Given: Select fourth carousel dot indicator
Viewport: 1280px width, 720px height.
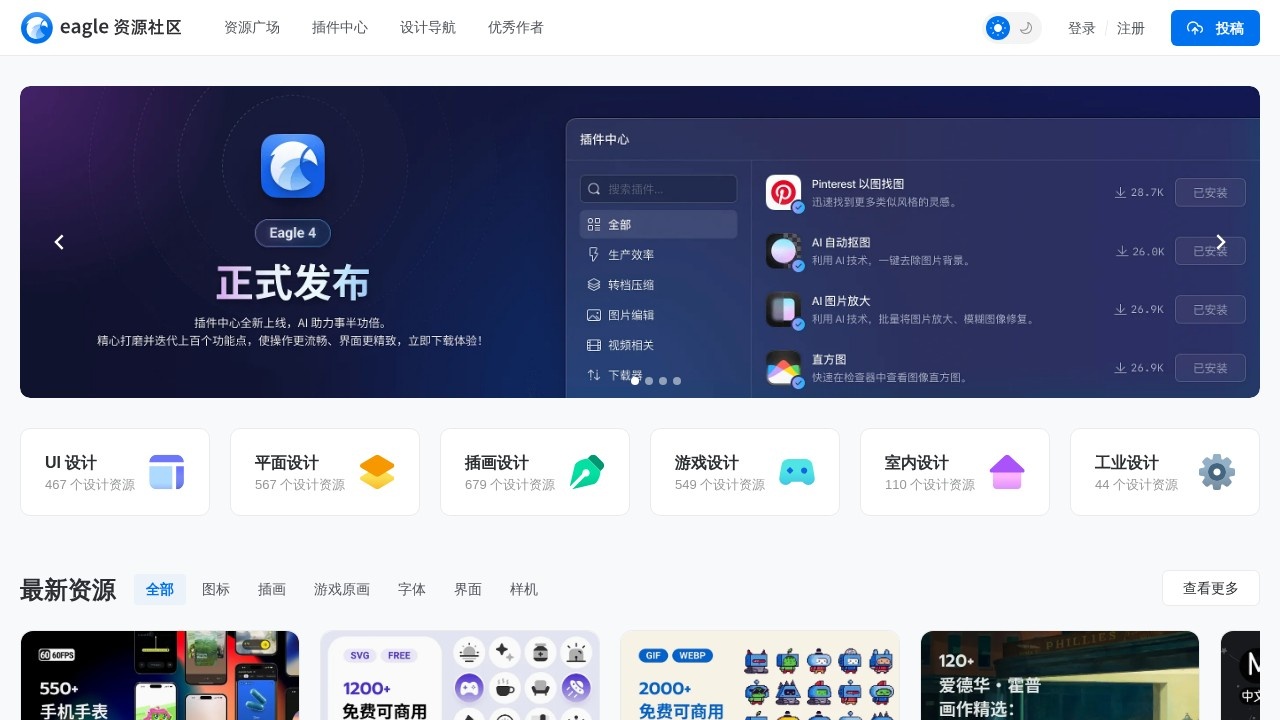Looking at the screenshot, I should (x=677, y=381).
